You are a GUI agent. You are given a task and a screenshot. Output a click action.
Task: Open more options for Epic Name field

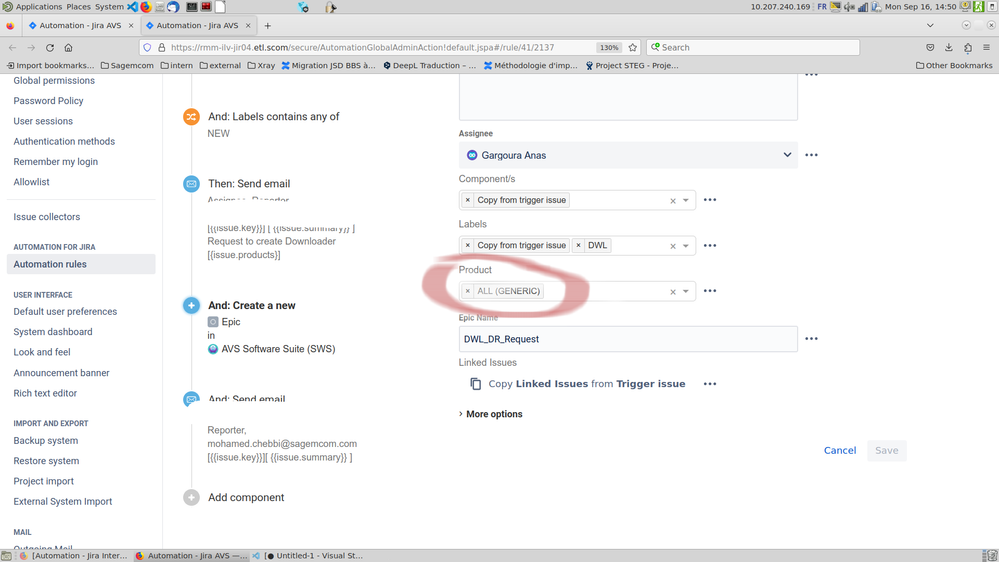[811, 339]
